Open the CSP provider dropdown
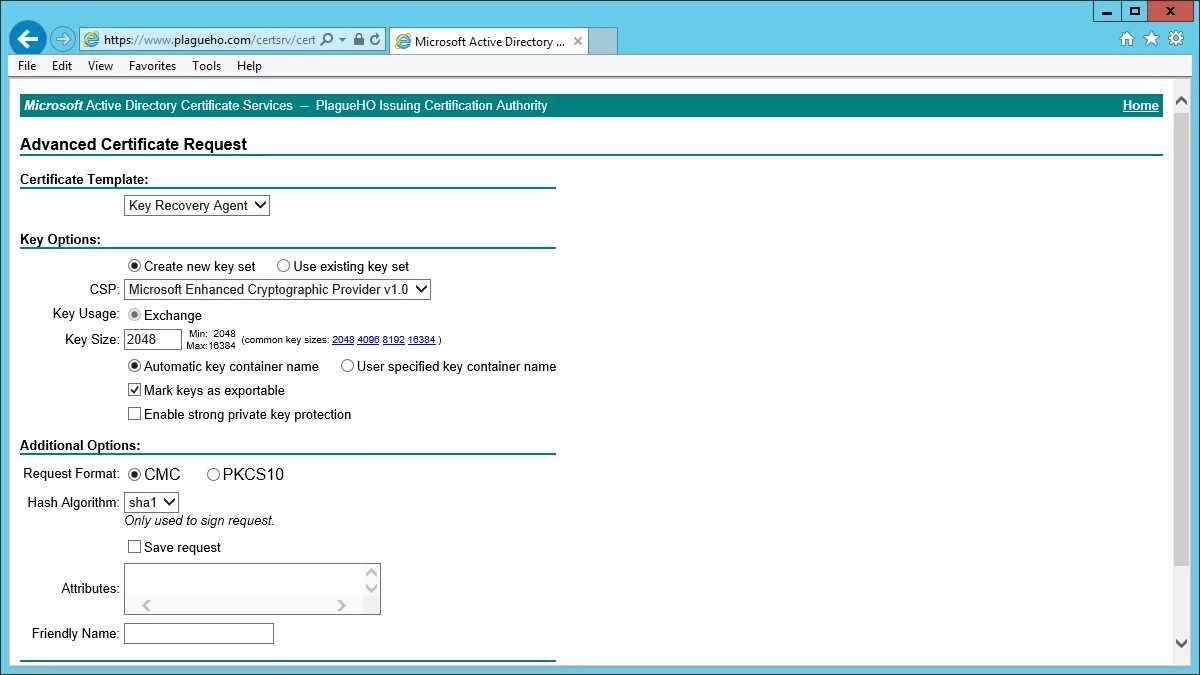 click(277, 289)
